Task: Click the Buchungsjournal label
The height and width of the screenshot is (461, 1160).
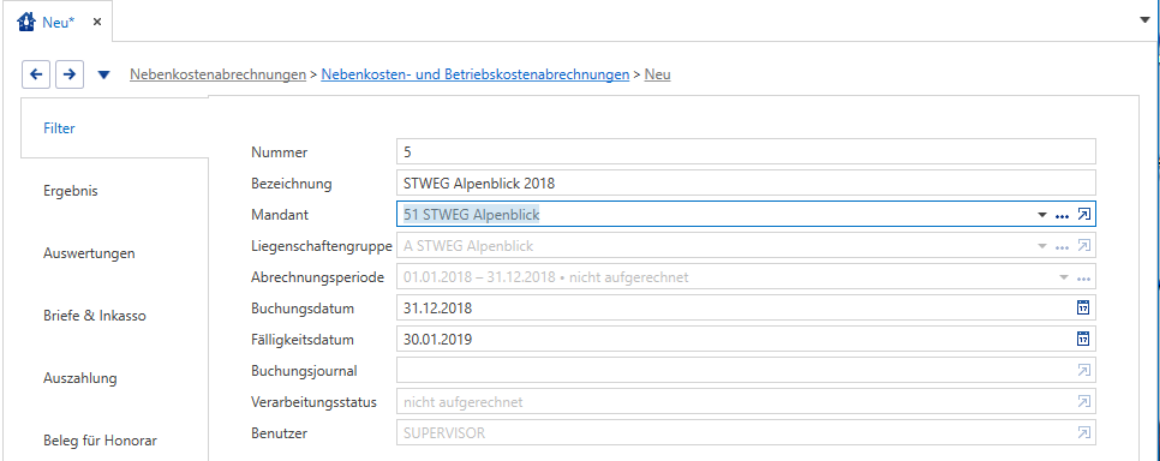Action: pos(305,371)
